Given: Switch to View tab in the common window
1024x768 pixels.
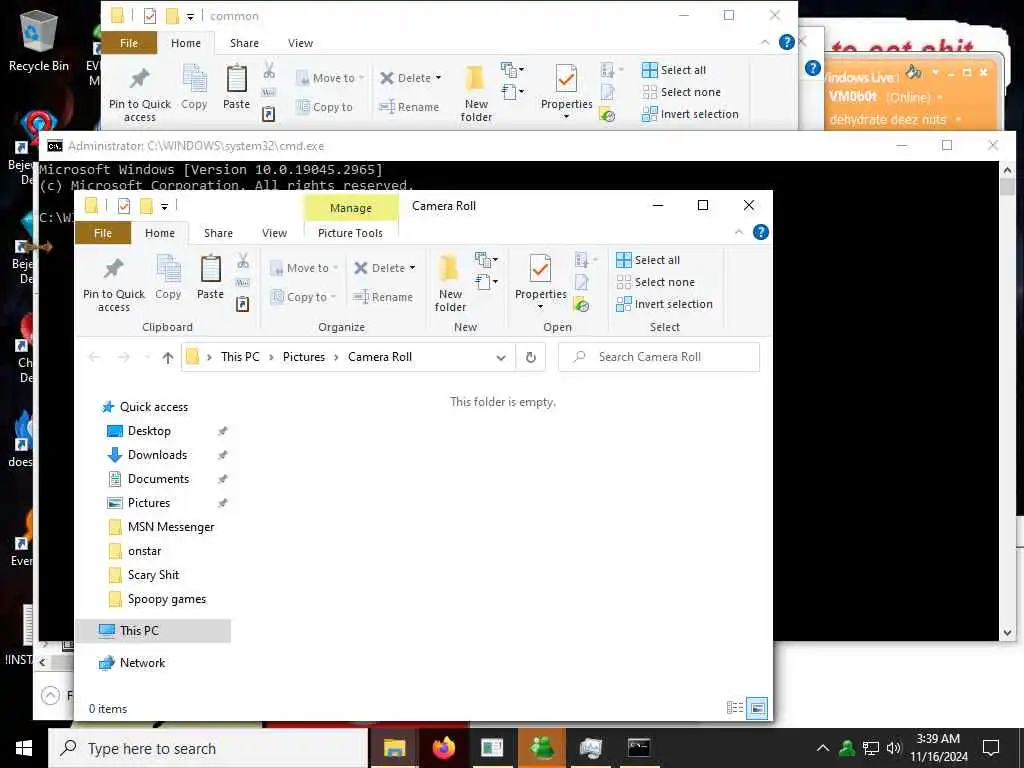Looking at the screenshot, I should pyautogui.click(x=300, y=43).
